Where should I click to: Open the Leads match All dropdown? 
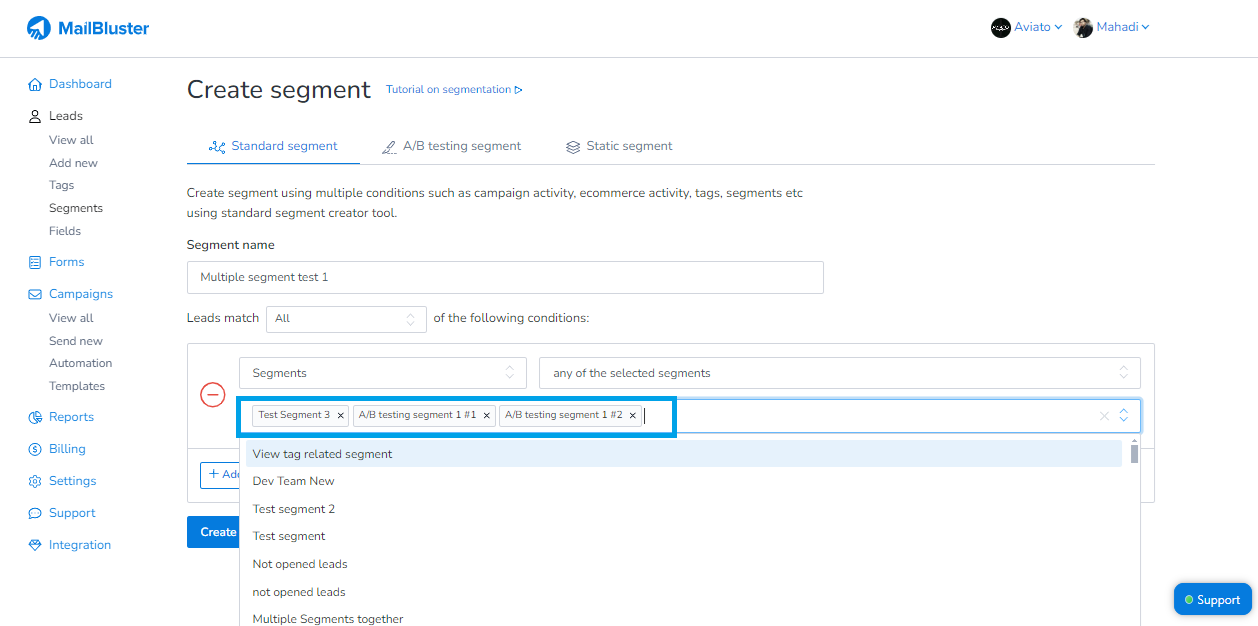346,319
